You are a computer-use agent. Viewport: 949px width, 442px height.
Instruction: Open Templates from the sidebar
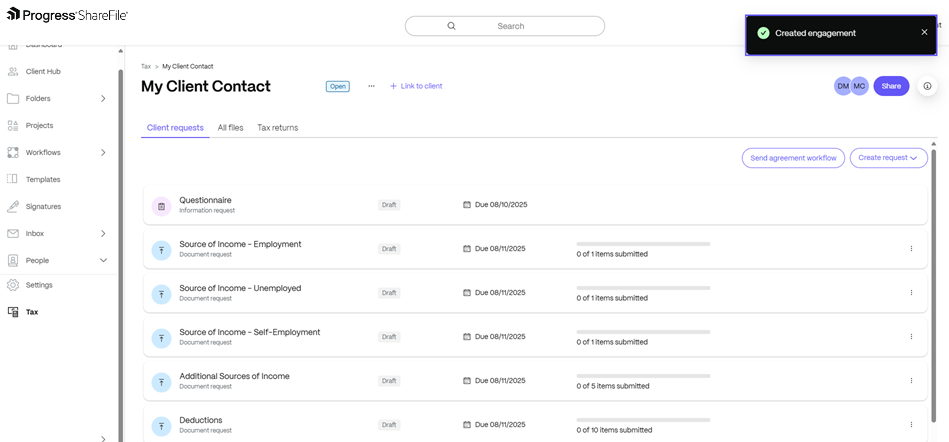pos(43,179)
